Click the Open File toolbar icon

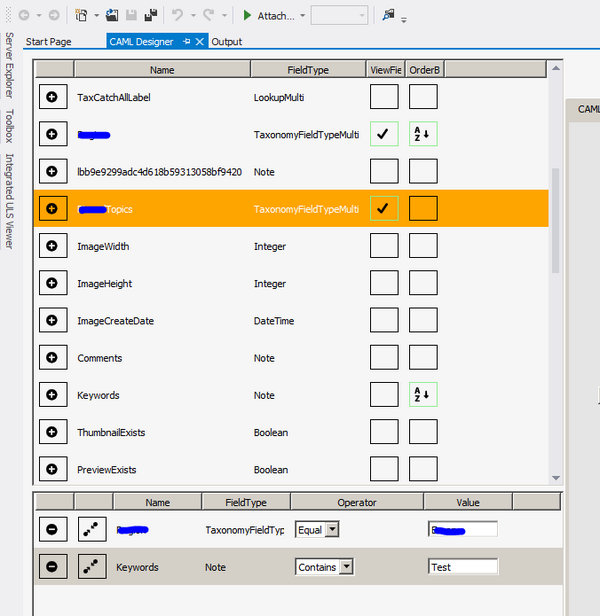(x=113, y=16)
